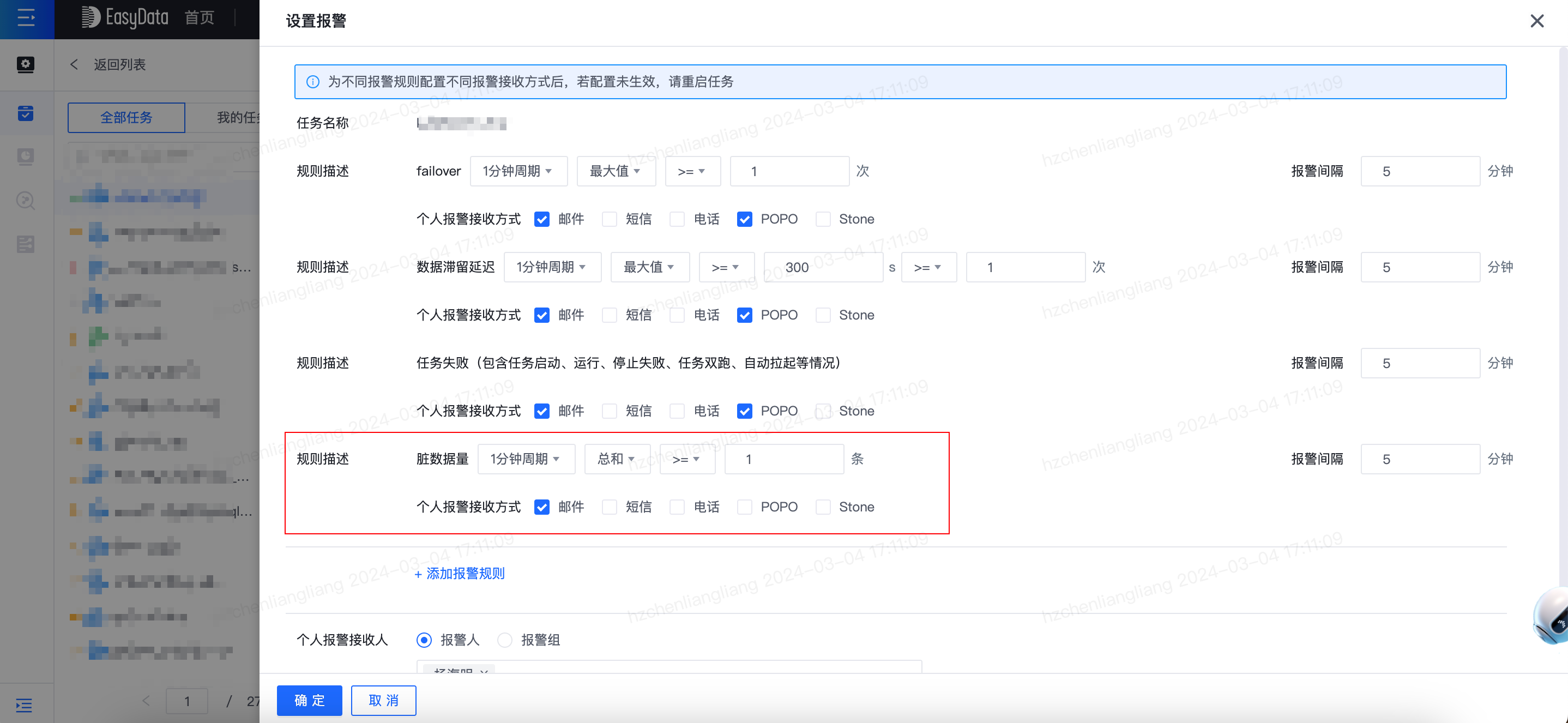Click 任务失败 报警间隔 input

(x=1420, y=364)
